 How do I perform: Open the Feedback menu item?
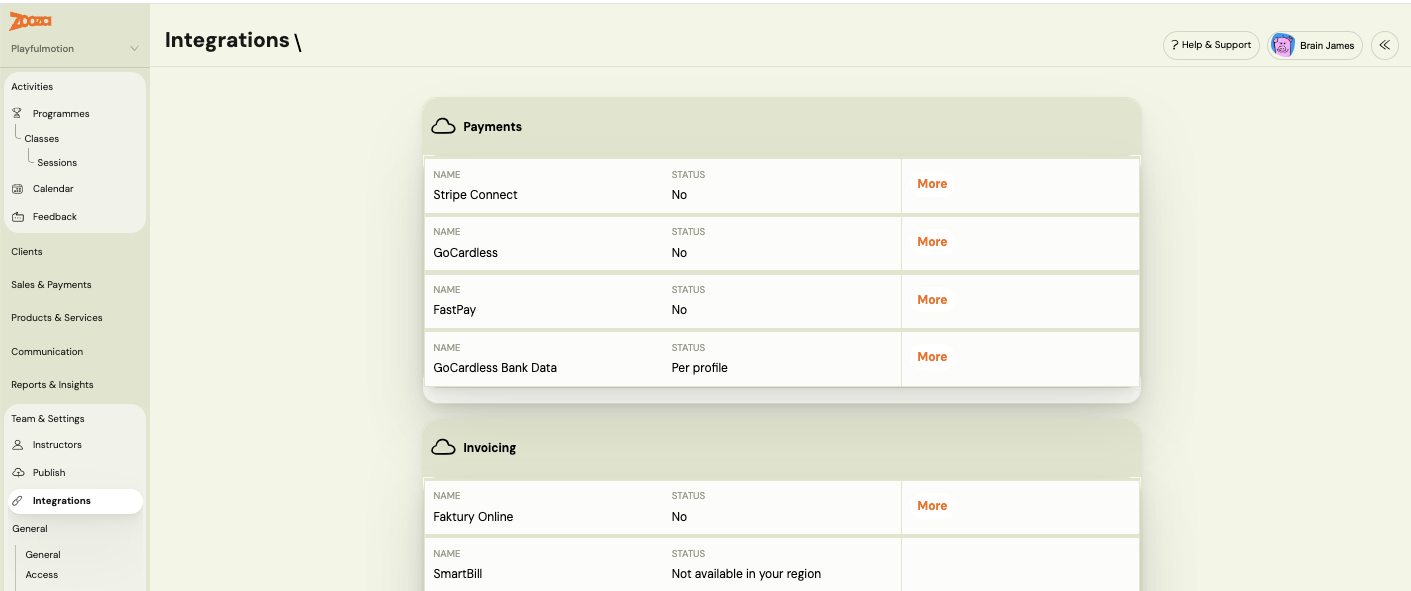click(55, 216)
